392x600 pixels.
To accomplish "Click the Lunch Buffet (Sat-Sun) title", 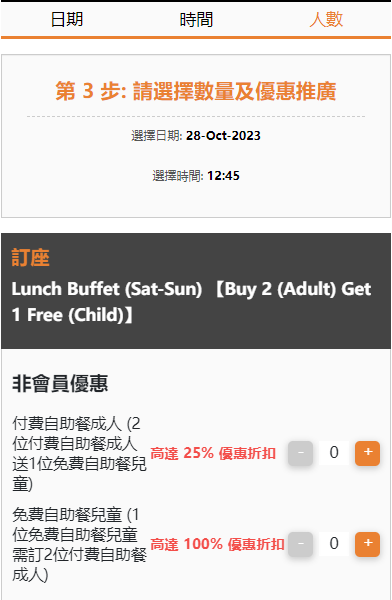I will pyautogui.click(x=191, y=302).
